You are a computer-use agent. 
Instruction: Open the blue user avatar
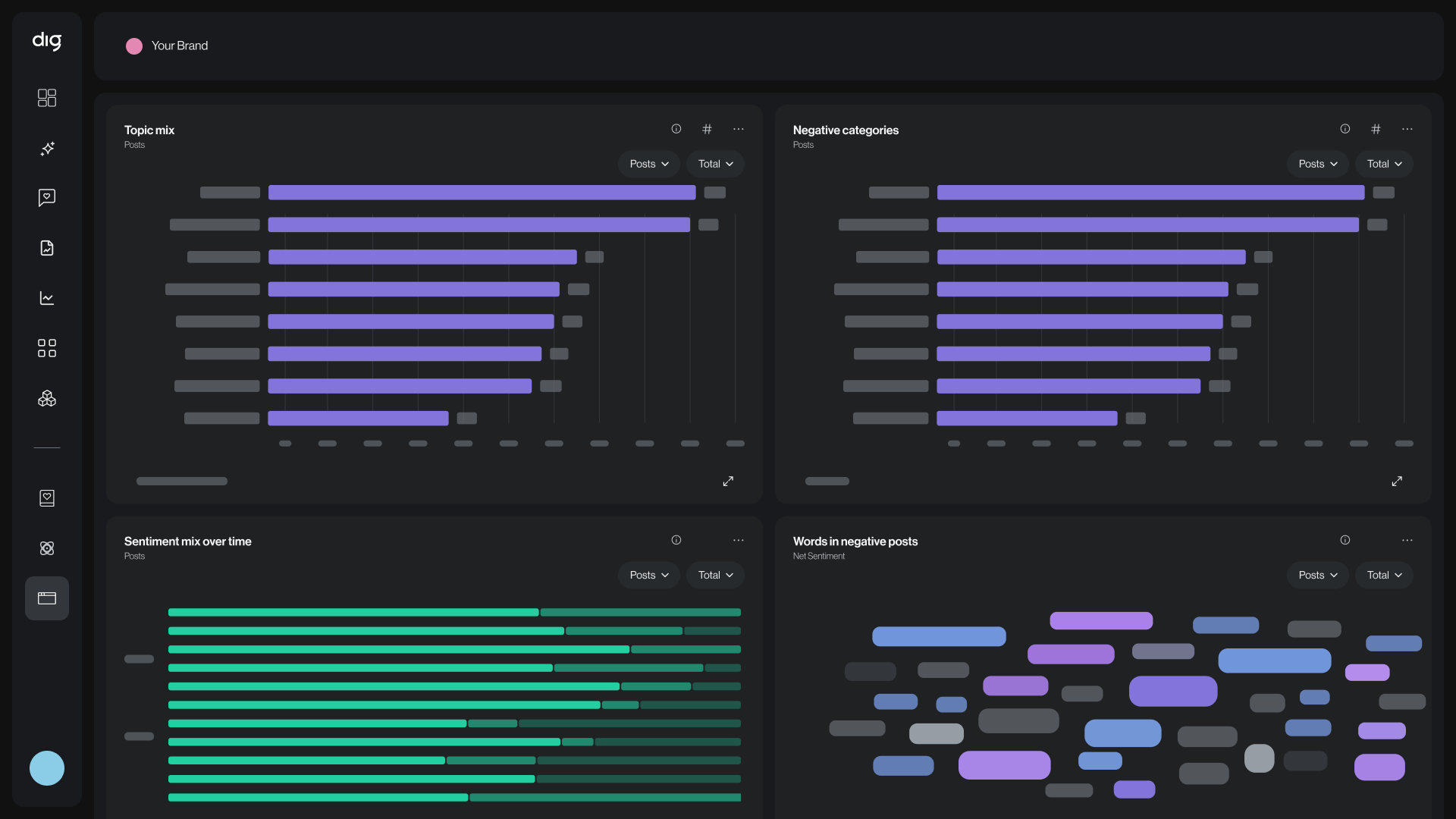[x=47, y=768]
